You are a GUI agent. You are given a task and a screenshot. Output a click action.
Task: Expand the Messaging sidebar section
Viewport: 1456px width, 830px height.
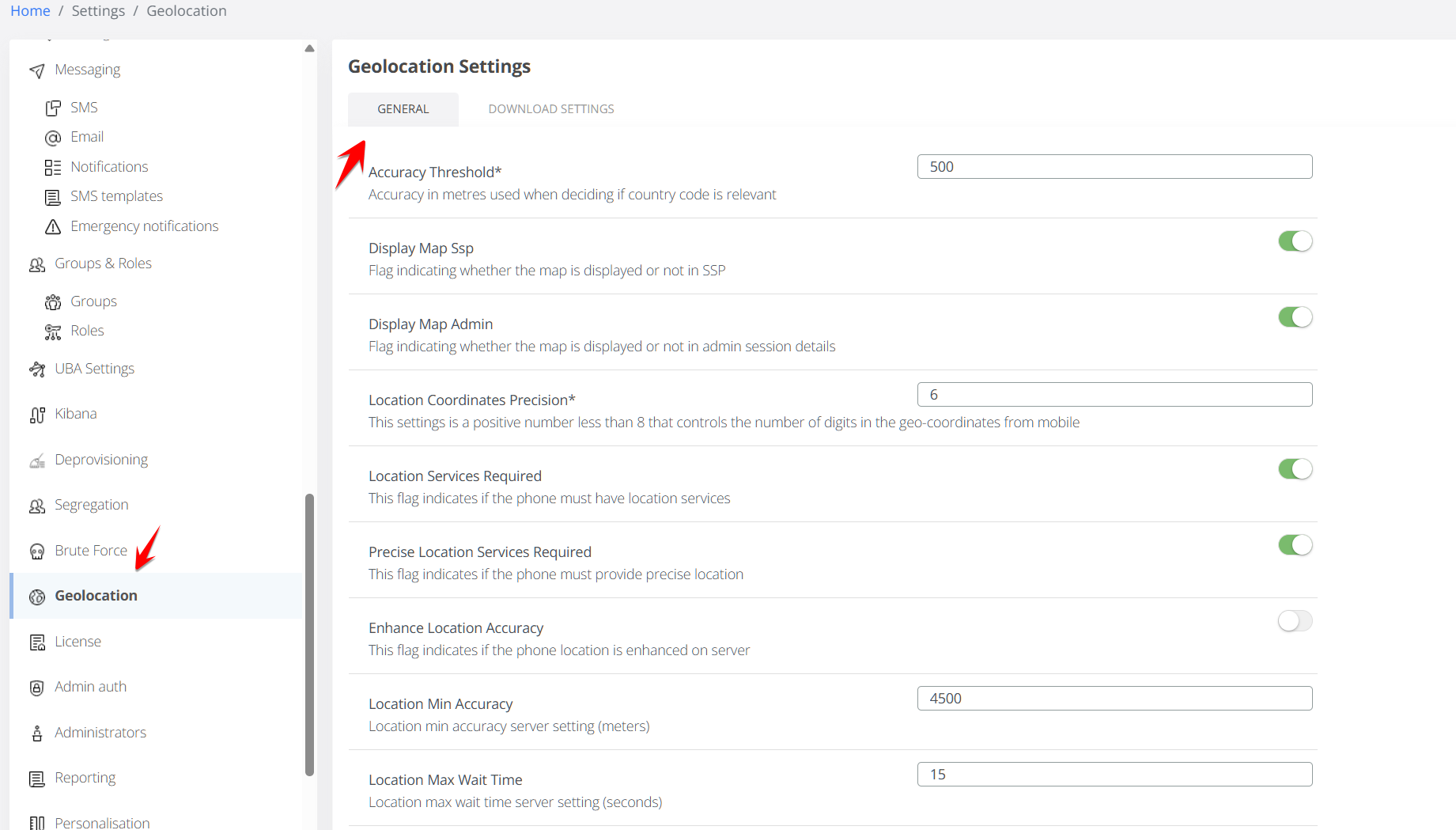pos(87,70)
